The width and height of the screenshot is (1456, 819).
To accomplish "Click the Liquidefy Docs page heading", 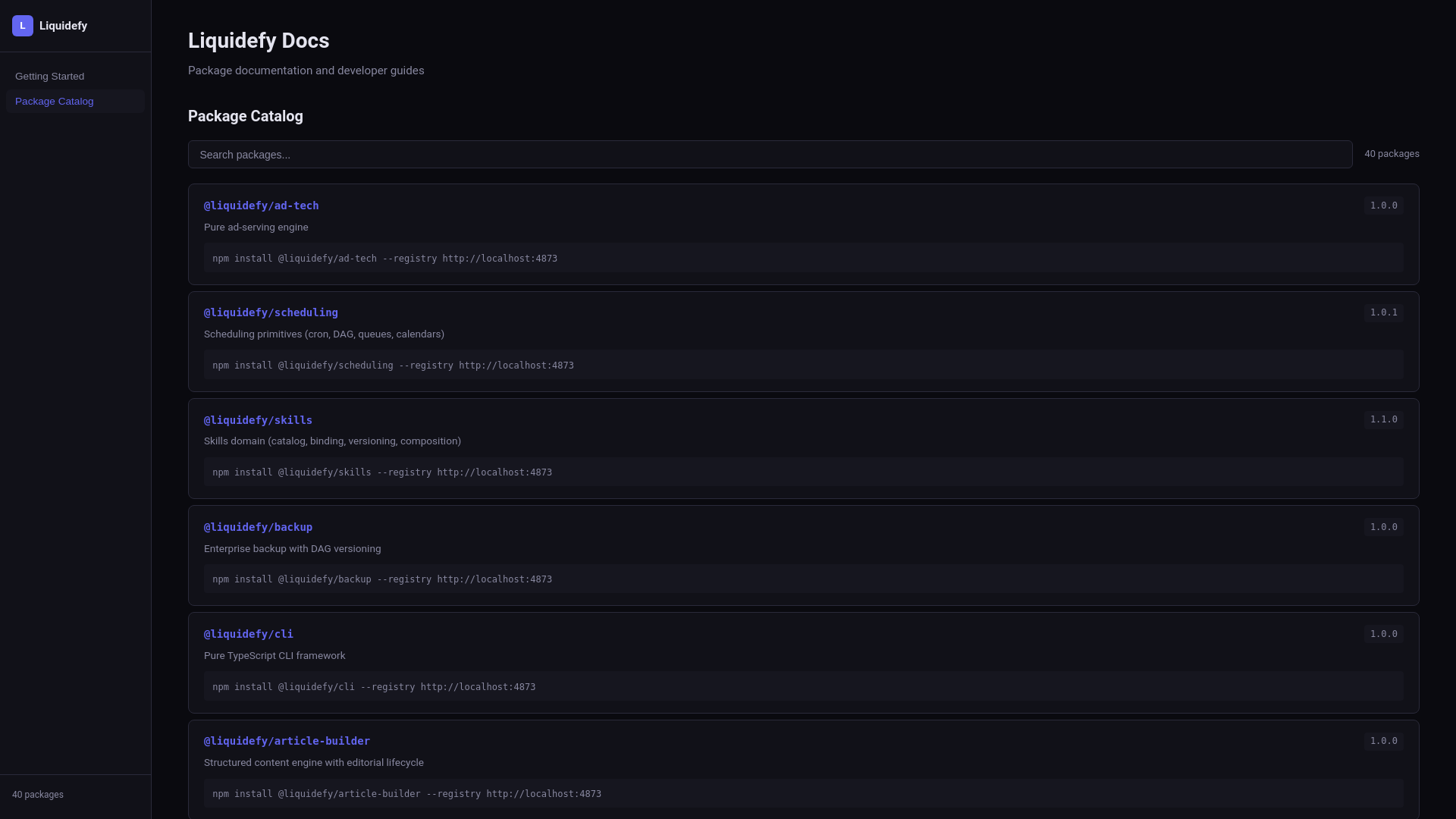I will pos(259,41).
